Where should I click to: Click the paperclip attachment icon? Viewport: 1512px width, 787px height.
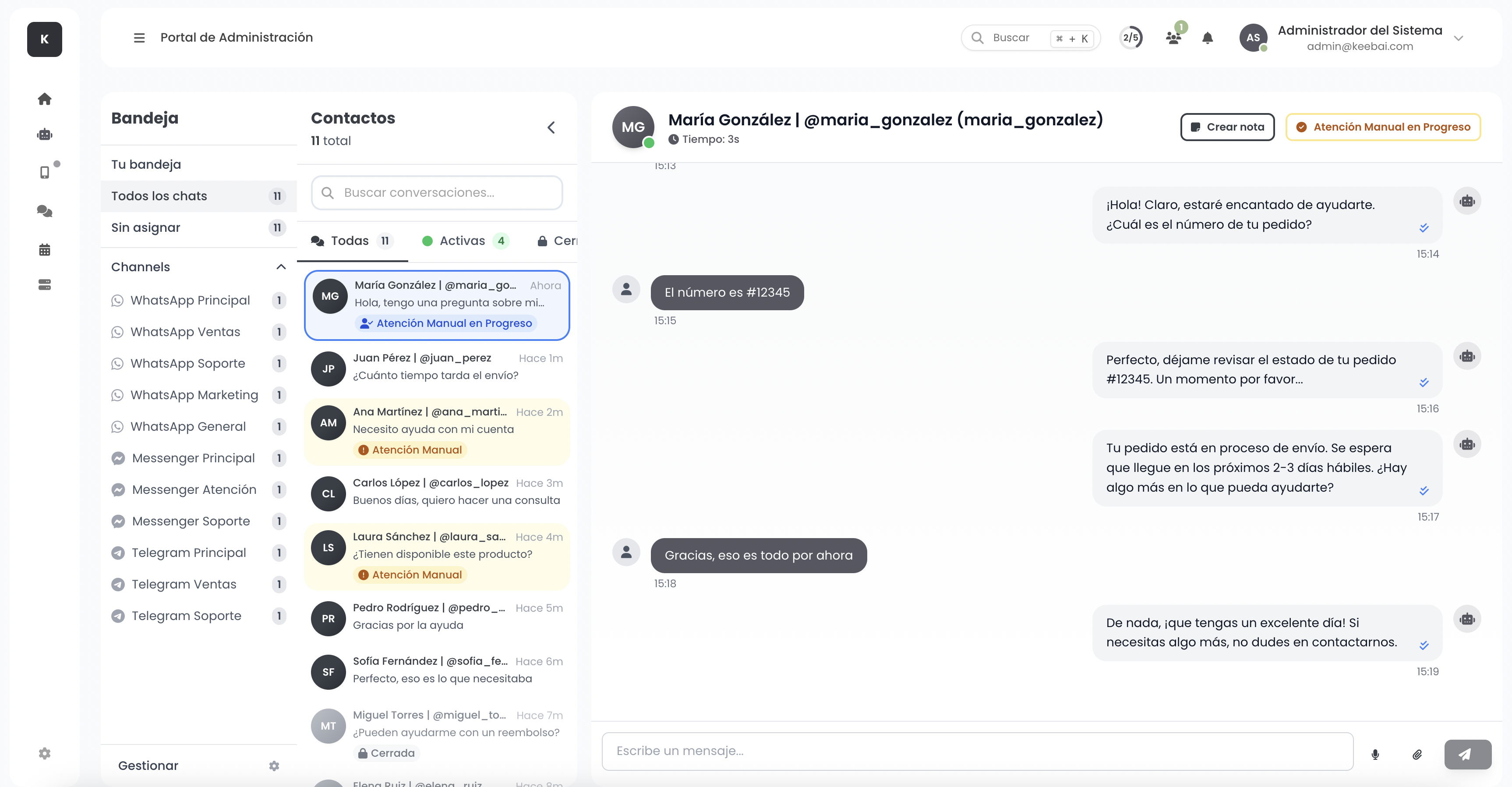[1417, 754]
